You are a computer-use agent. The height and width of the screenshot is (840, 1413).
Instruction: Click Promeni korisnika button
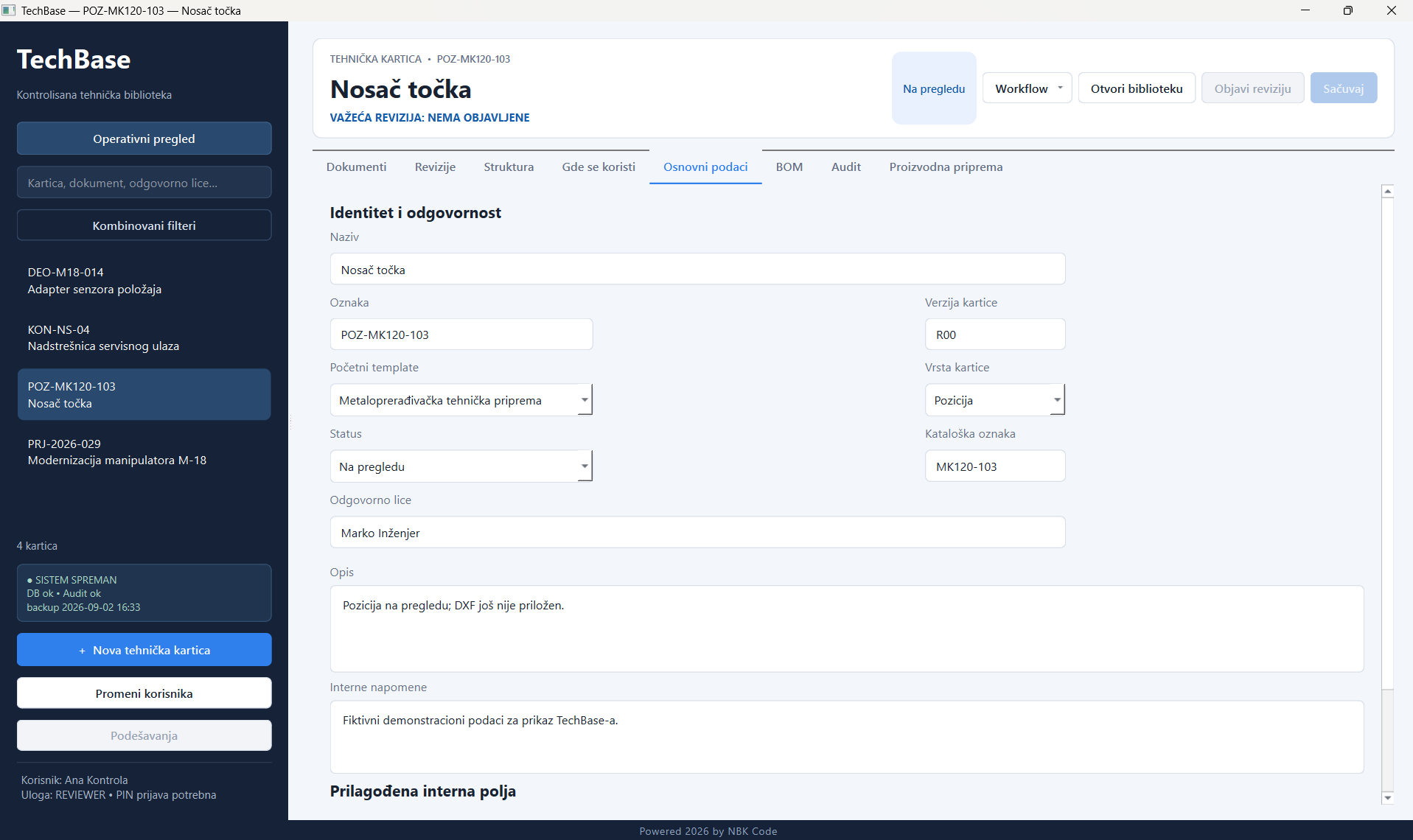tap(144, 693)
